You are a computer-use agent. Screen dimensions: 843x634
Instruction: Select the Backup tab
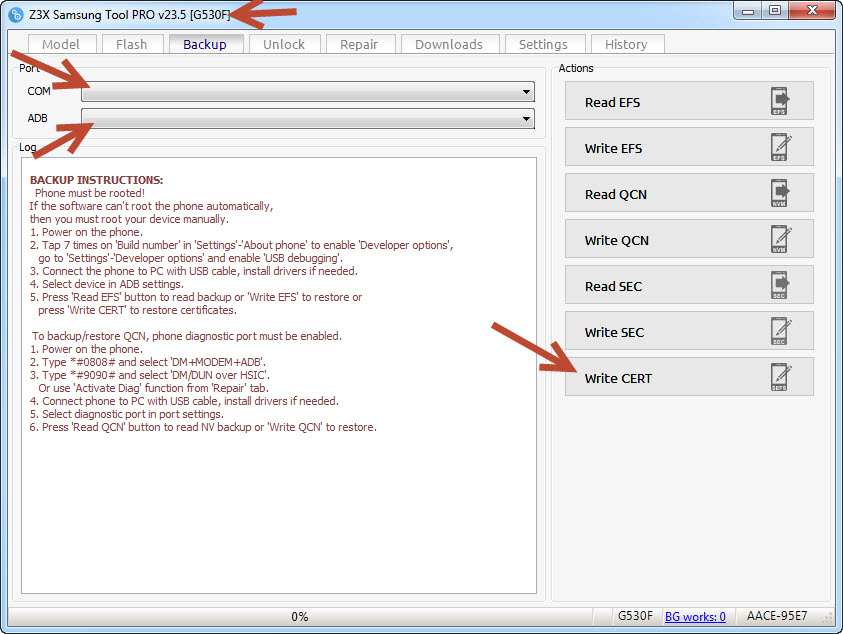[205, 44]
